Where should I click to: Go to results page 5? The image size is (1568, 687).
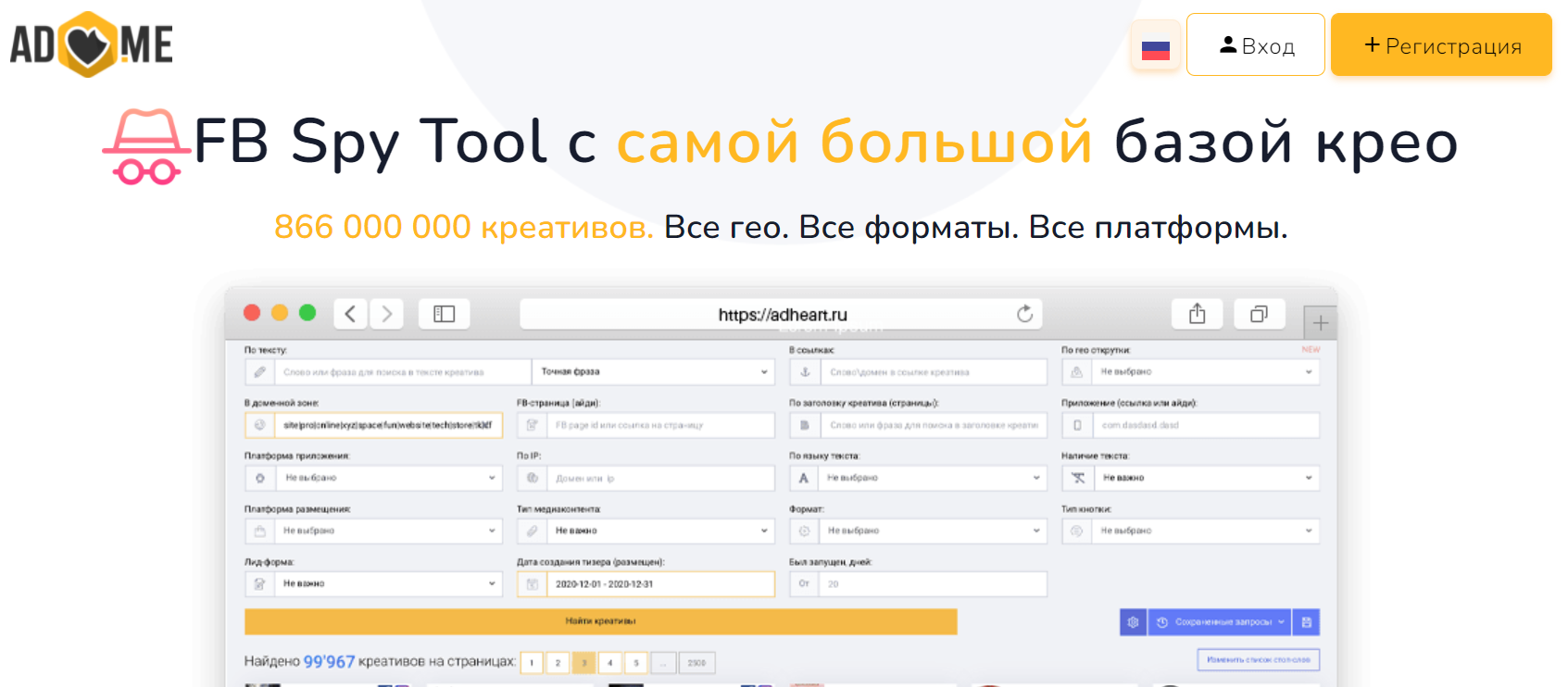click(x=635, y=663)
